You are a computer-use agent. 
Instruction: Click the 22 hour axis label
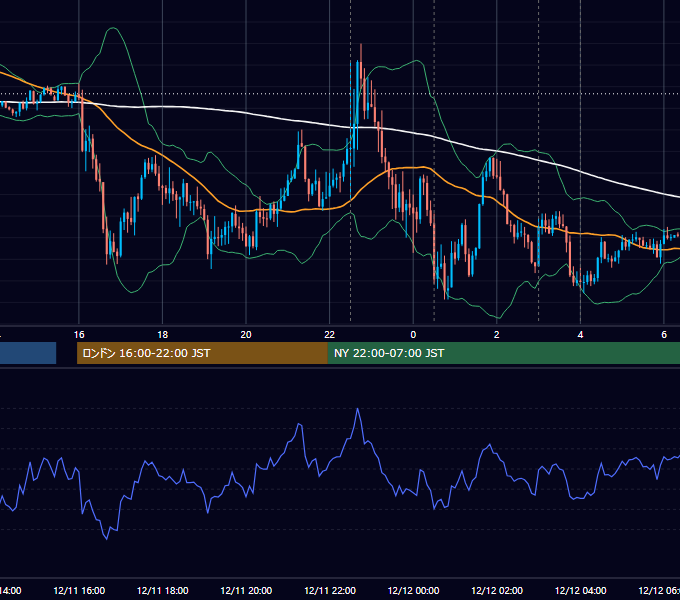tap(330, 335)
